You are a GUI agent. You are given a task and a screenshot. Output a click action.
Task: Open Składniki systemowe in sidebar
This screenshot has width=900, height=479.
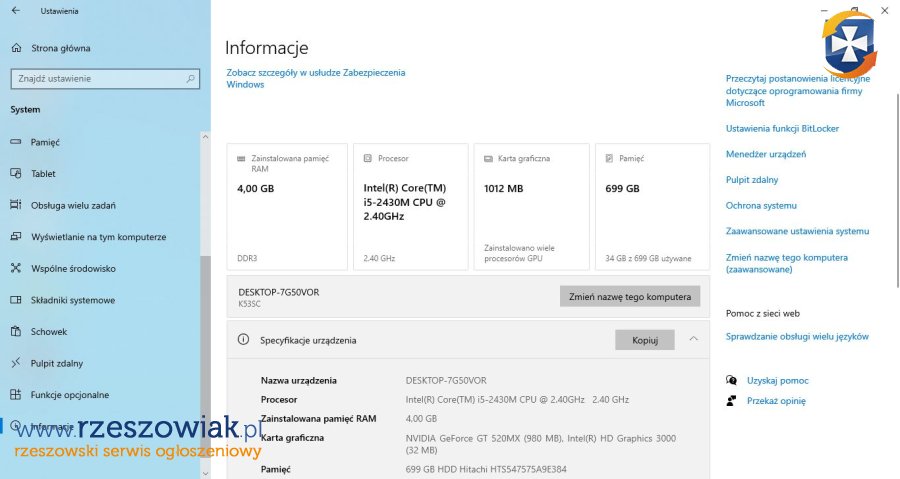tap(72, 300)
